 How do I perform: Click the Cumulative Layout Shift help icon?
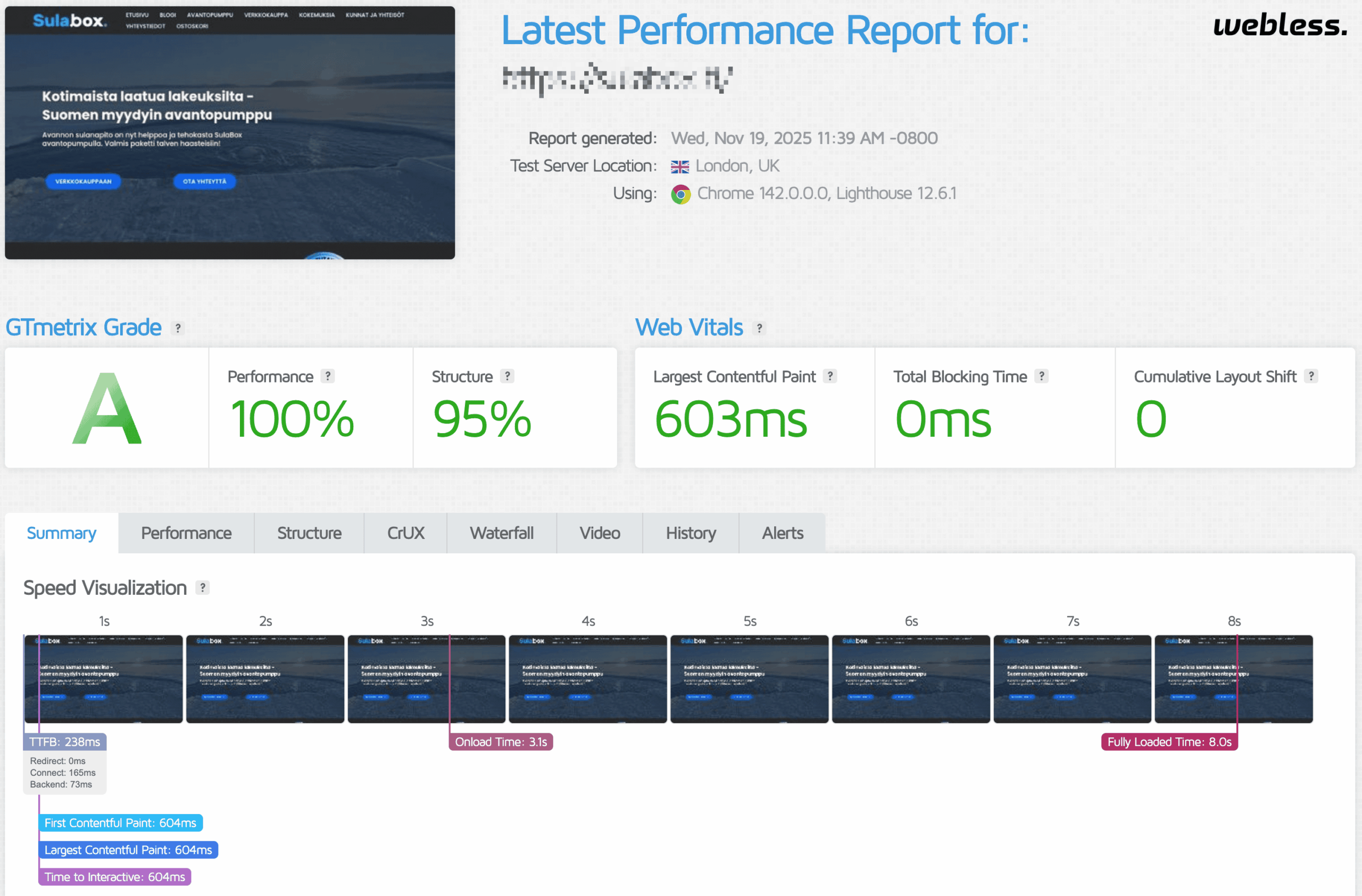click(1311, 376)
